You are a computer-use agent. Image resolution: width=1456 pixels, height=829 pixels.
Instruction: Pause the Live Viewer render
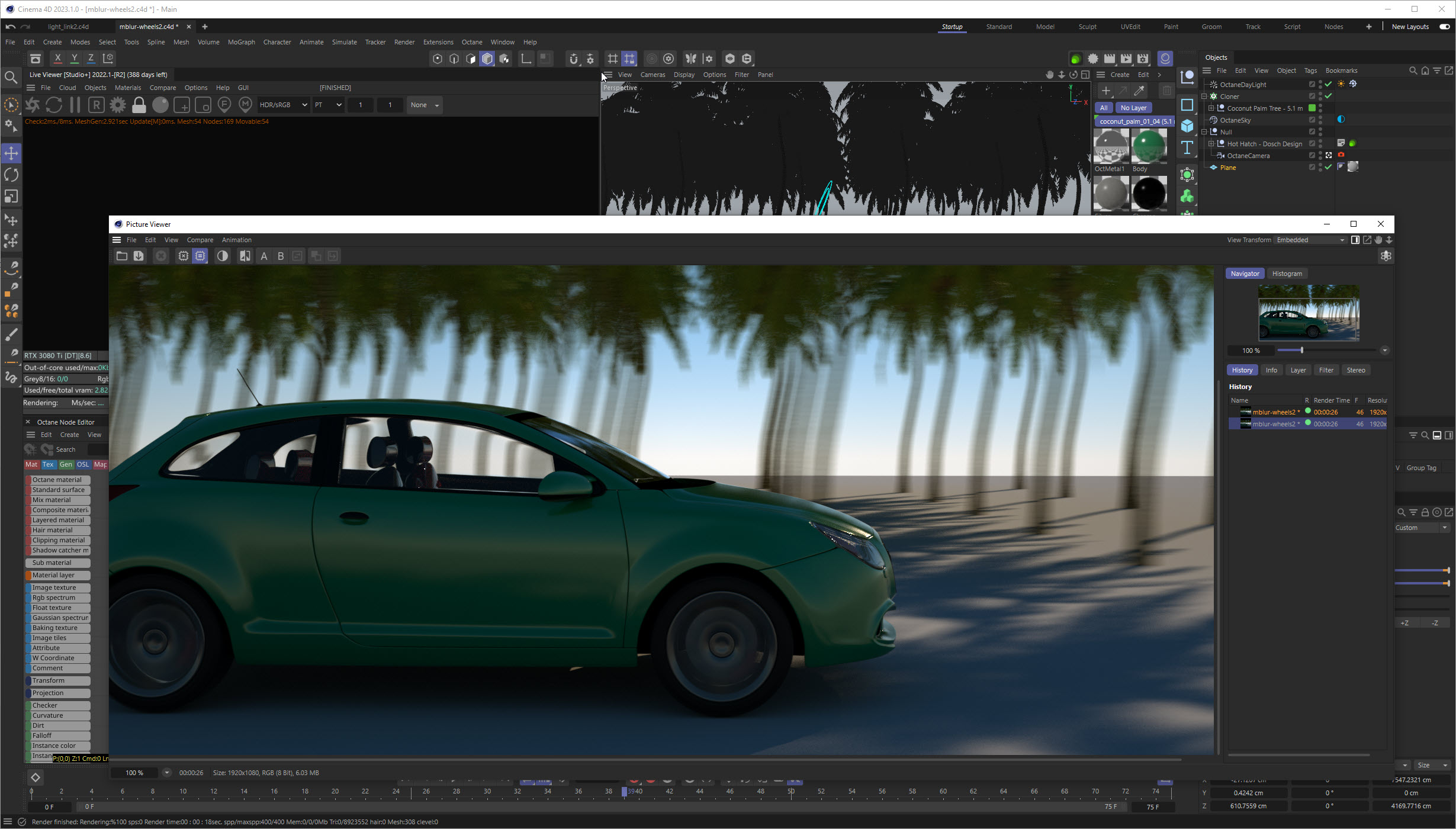coord(75,105)
